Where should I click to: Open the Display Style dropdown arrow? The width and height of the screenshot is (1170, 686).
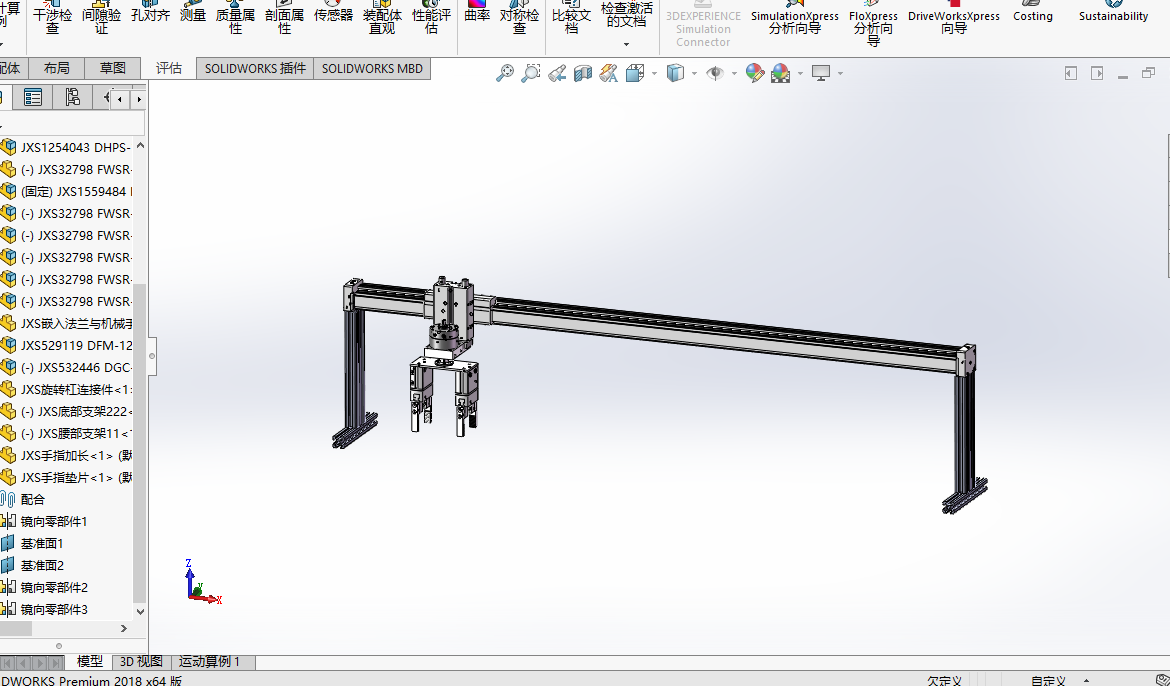(694, 73)
